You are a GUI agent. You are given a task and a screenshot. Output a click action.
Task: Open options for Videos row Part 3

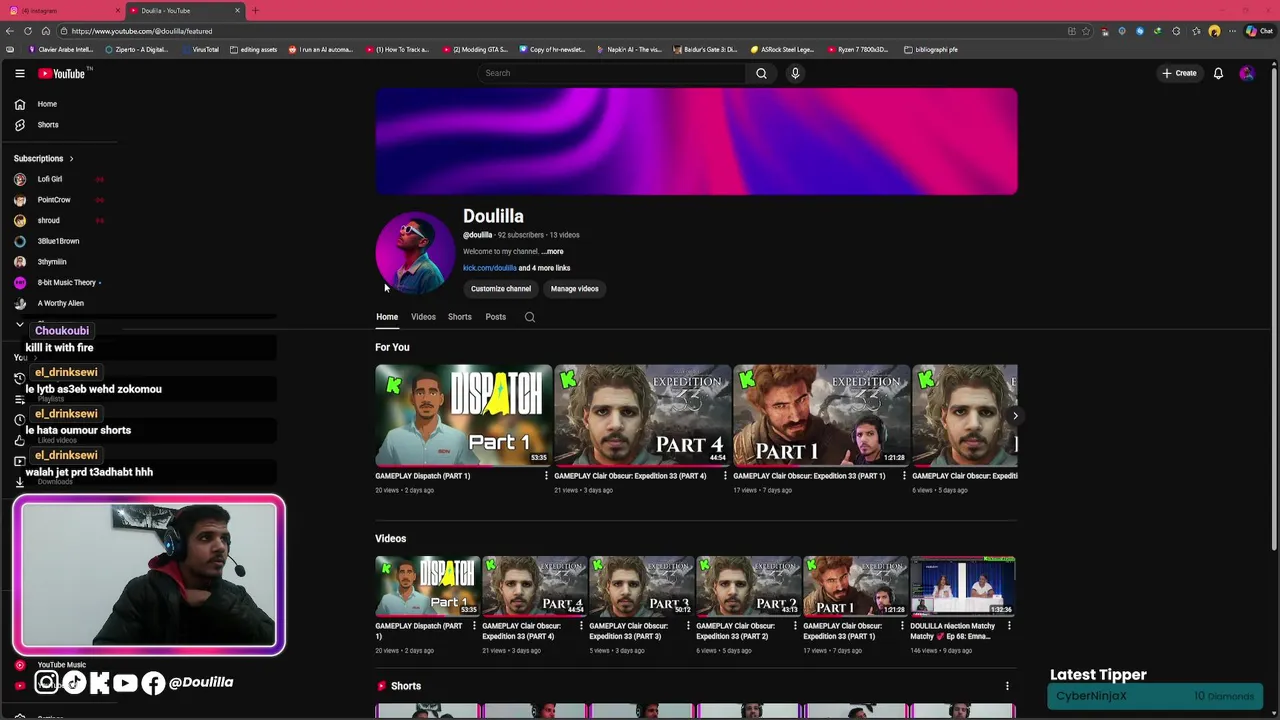point(688,626)
